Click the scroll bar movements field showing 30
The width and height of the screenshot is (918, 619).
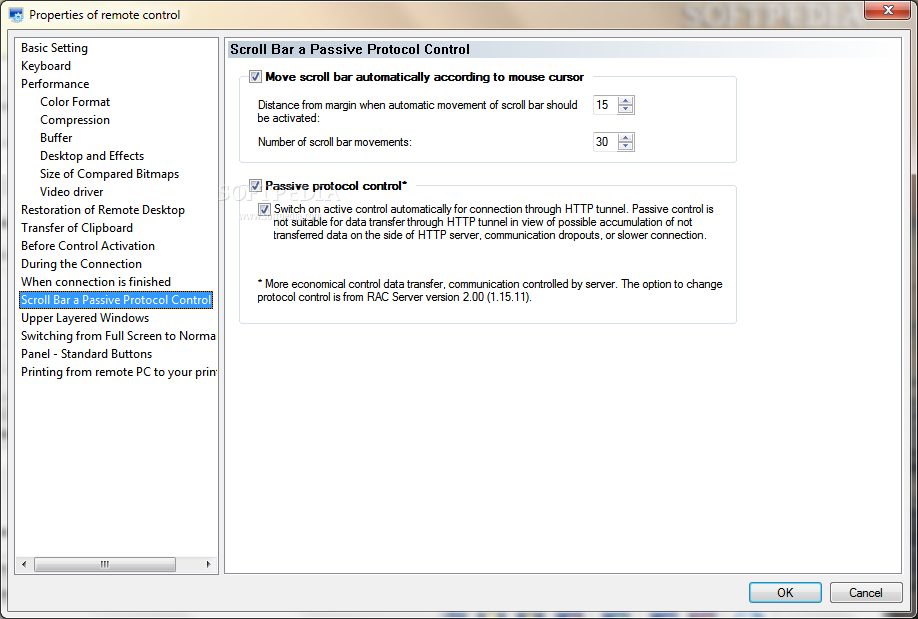(605, 142)
